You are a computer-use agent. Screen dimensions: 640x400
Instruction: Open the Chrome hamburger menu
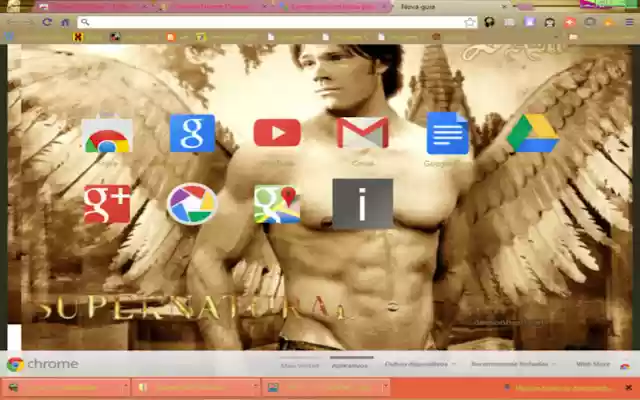click(x=629, y=22)
